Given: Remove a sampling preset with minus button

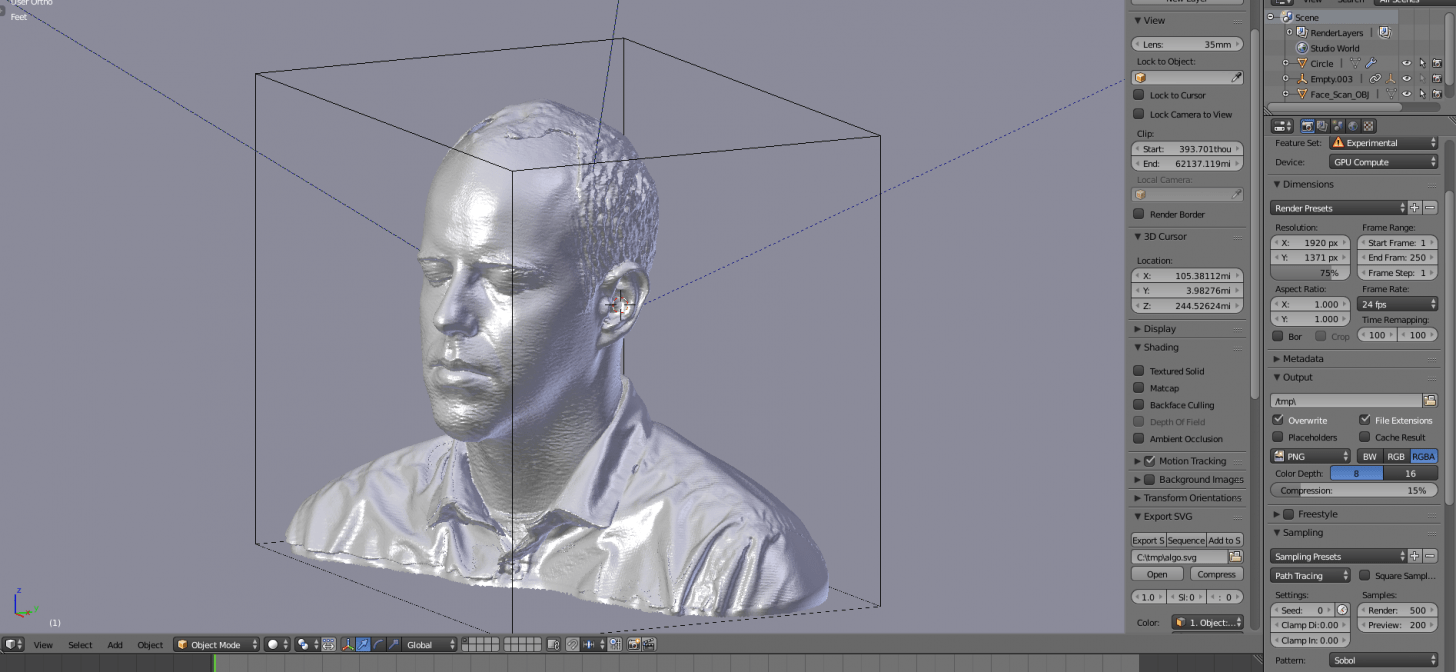Looking at the screenshot, I should pyautogui.click(x=1430, y=556).
